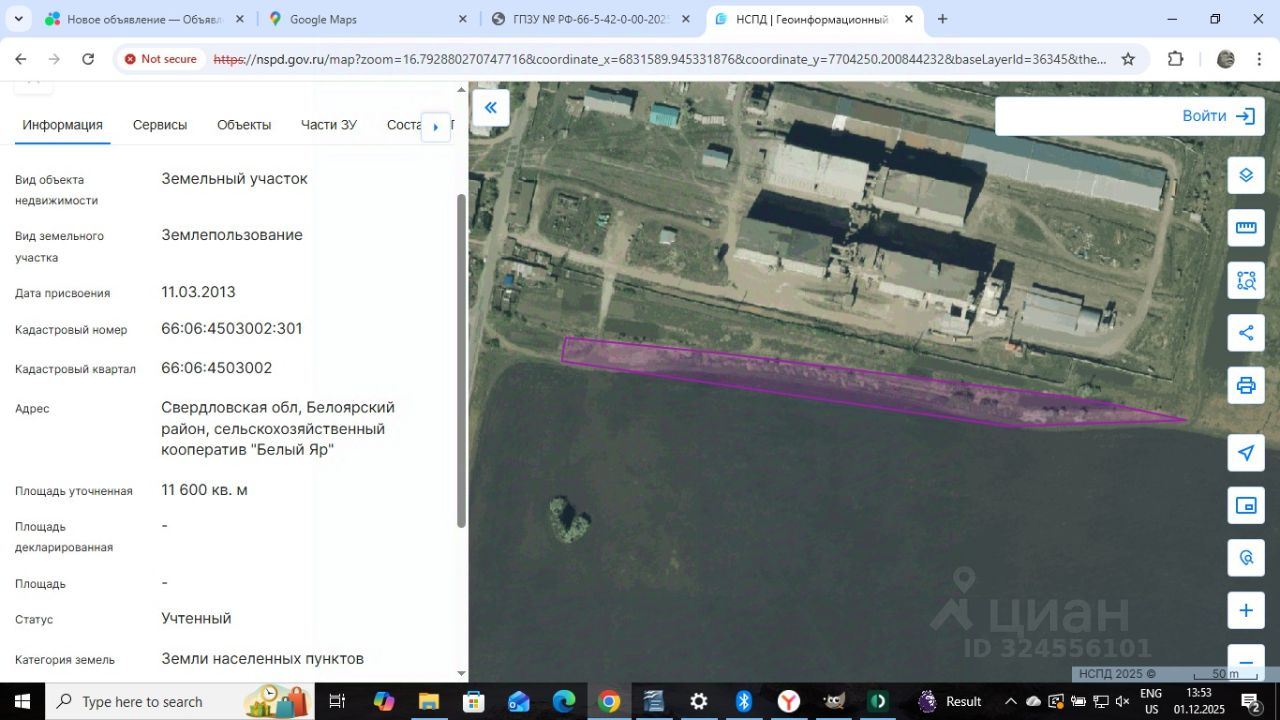Select cadastral number 66:06:4503002:301
1280x720 pixels.
tap(232, 329)
